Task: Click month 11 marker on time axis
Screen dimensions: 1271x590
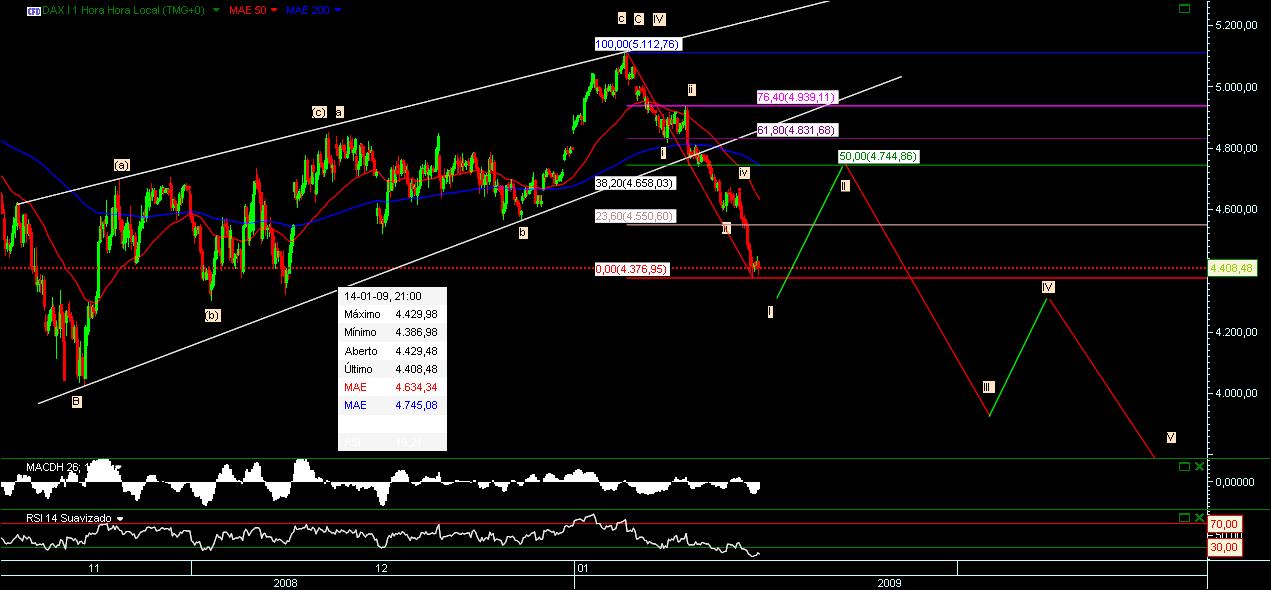Action: tap(93, 567)
